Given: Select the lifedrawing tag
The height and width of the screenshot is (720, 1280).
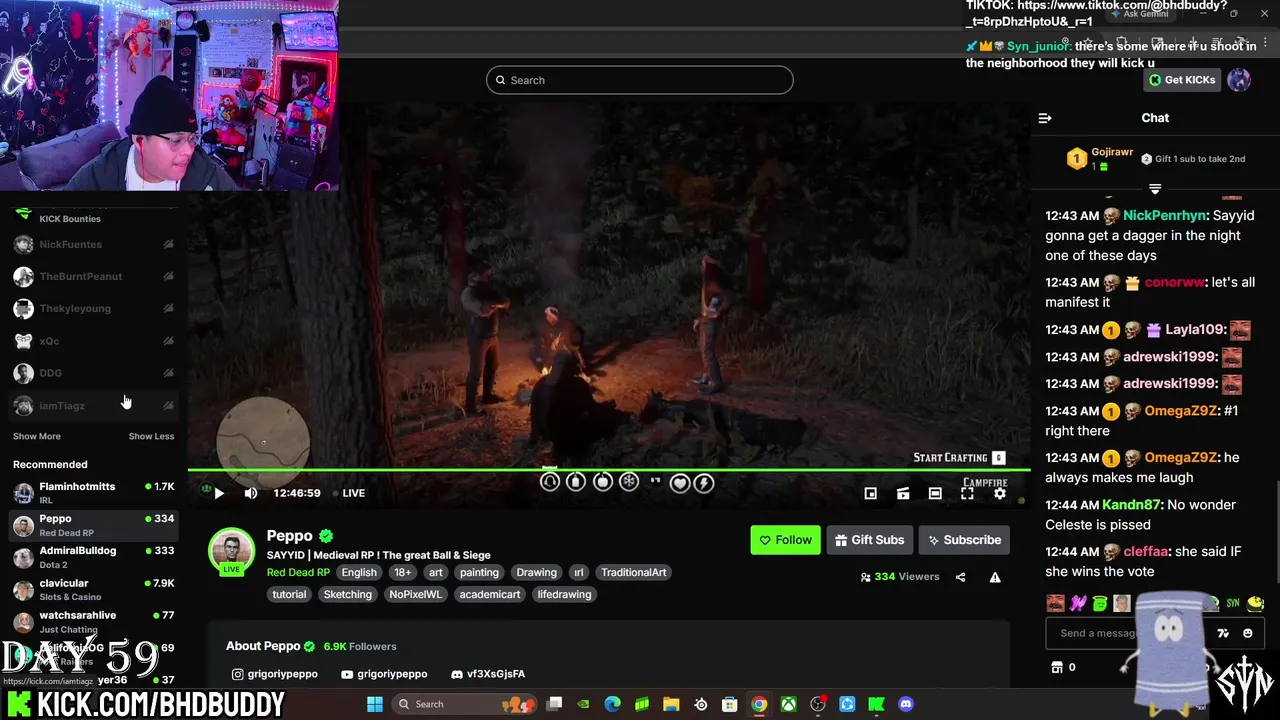Looking at the screenshot, I should [564, 594].
